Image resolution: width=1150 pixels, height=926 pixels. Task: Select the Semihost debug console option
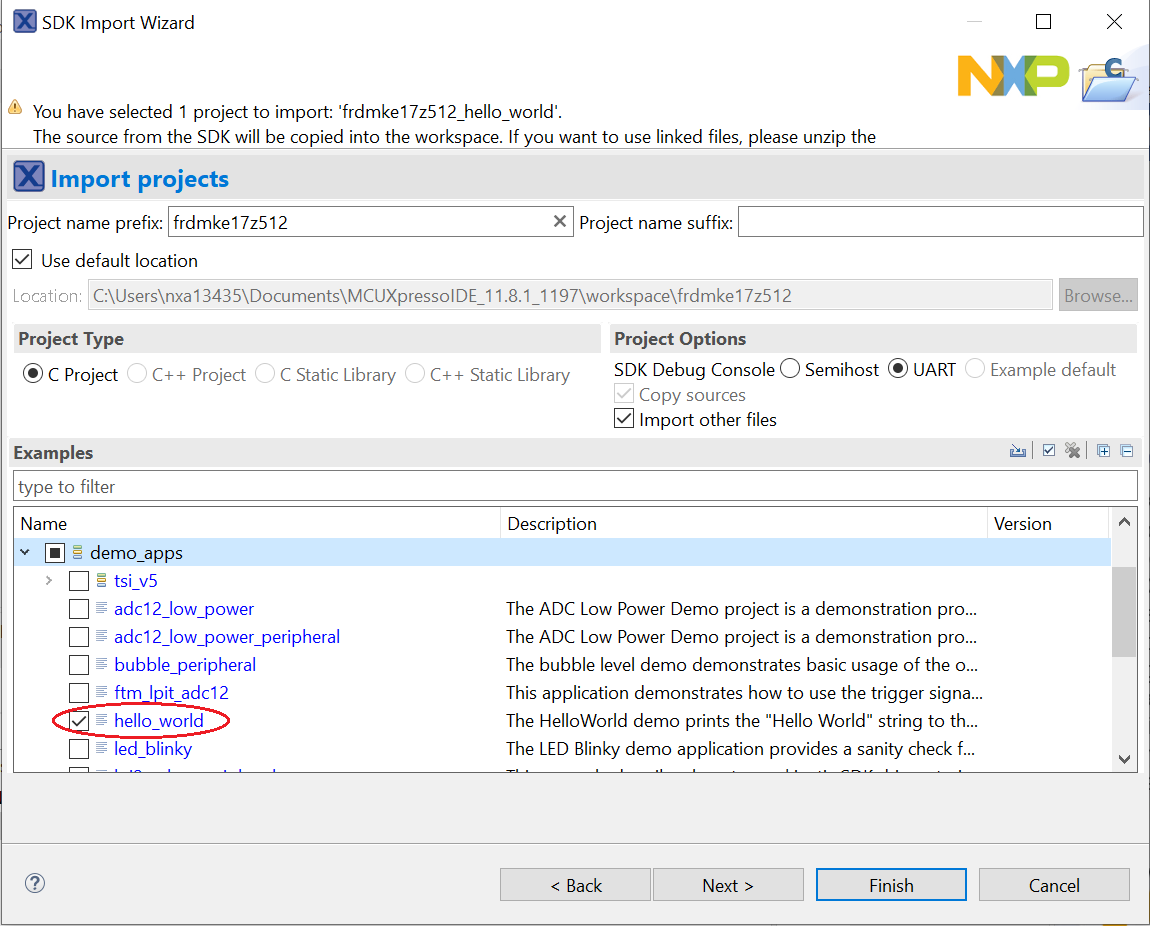pos(790,370)
